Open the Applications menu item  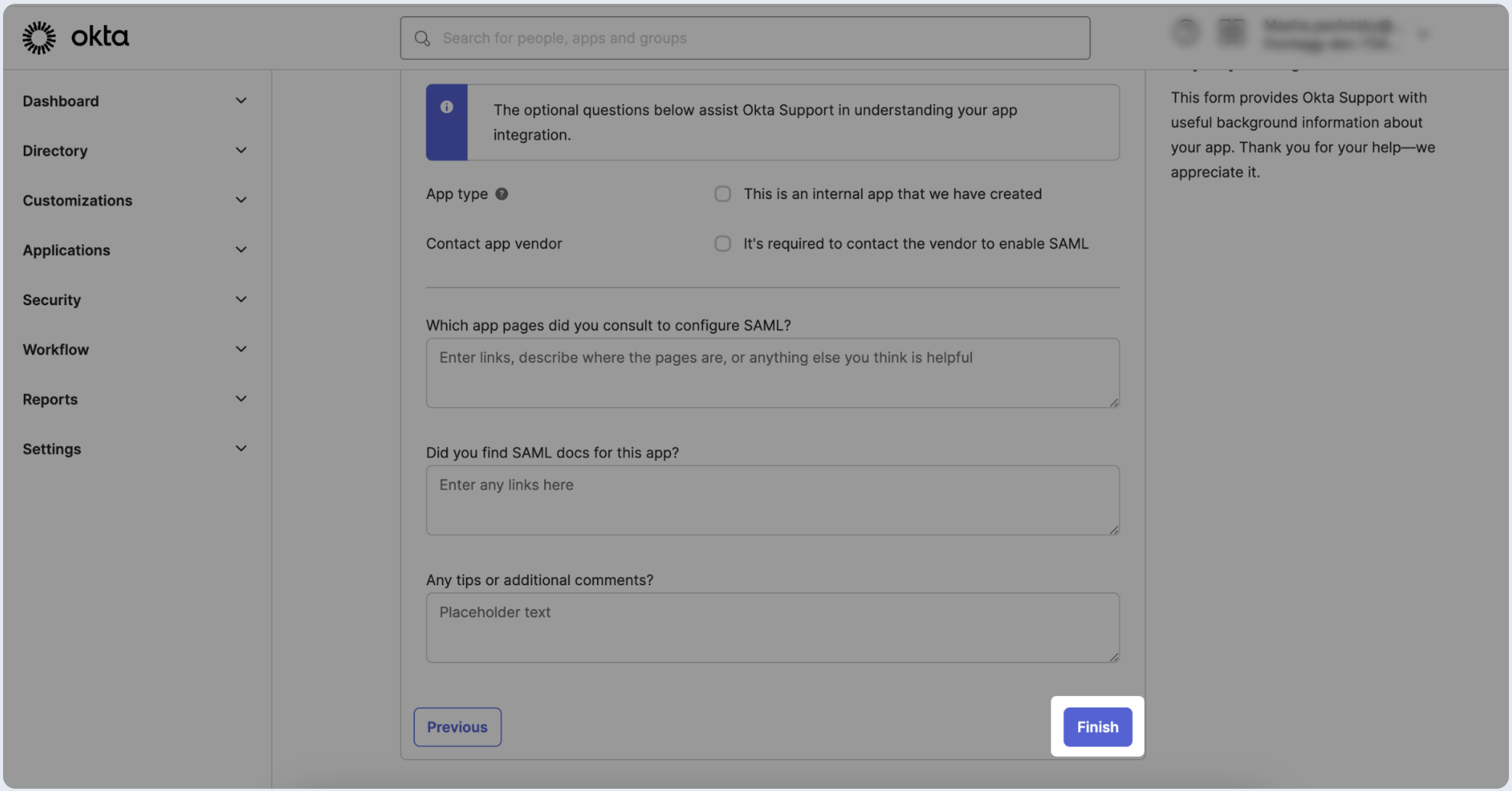pyautogui.click(x=67, y=250)
